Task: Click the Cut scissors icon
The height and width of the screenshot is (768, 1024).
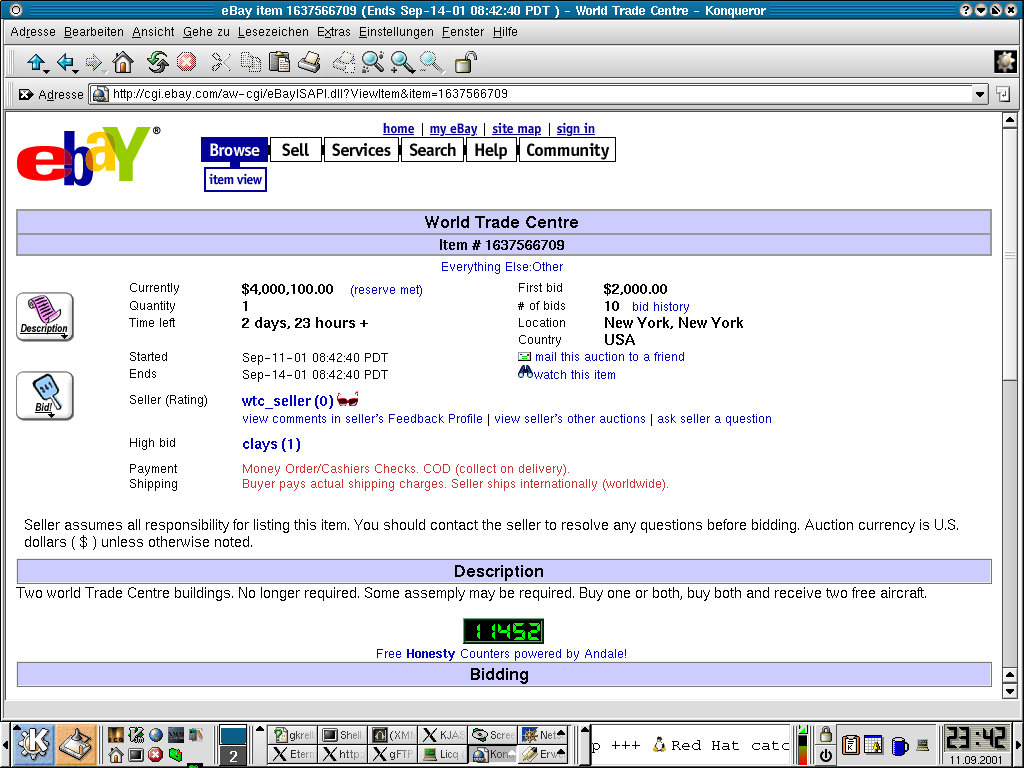Action: coord(221,63)
